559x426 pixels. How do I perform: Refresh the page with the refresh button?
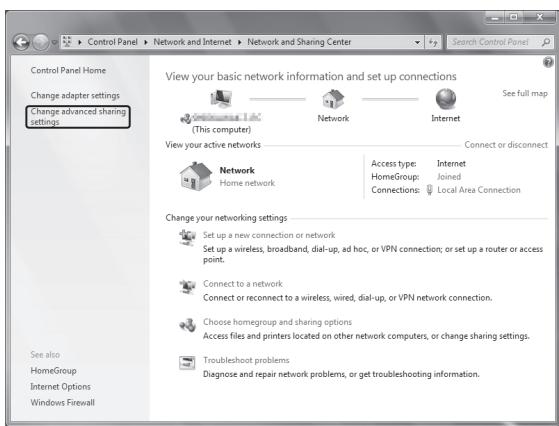coord(433,42)
